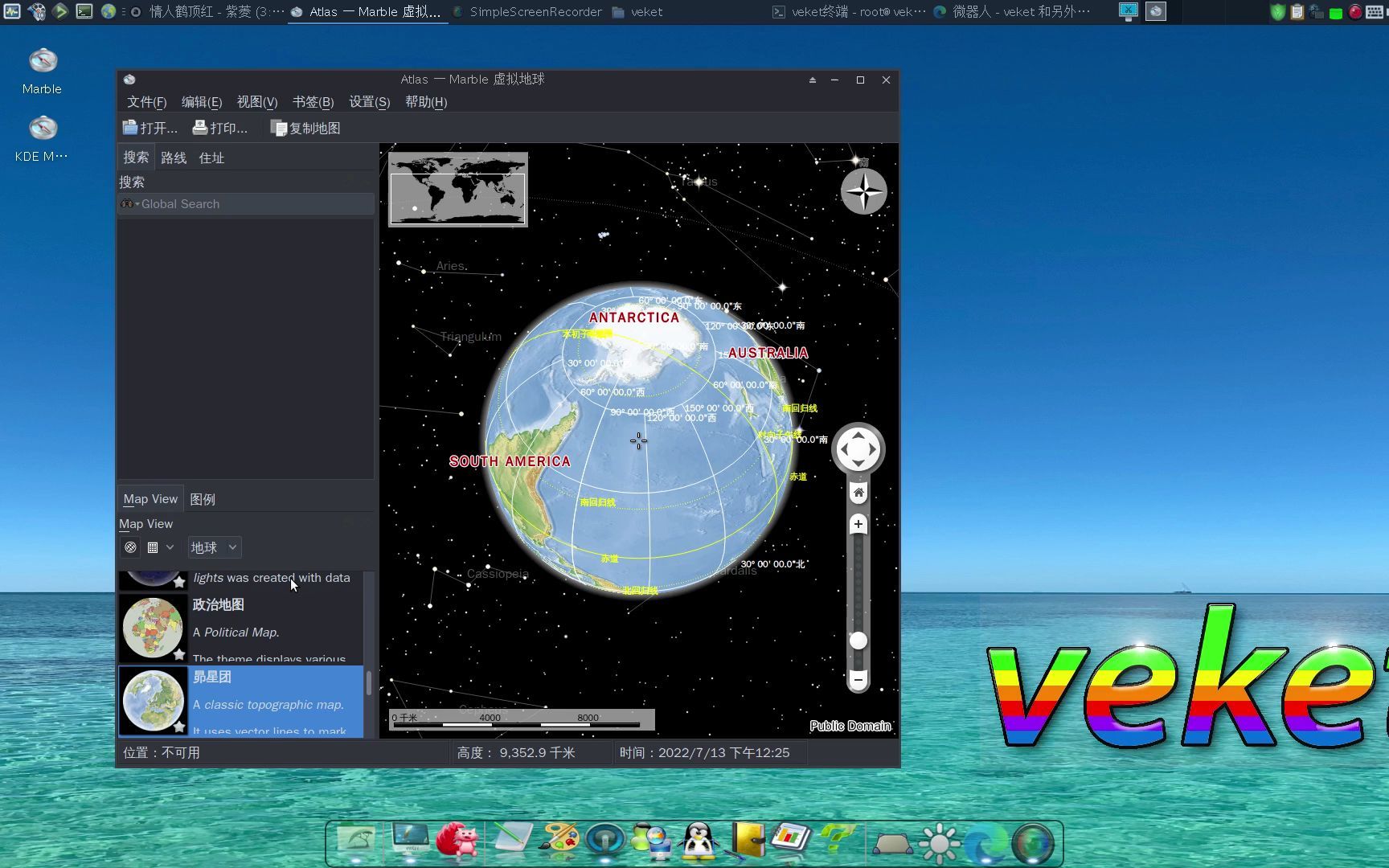Open the grid view mode dropdown
Image resolution: width=1389 pixels, height=868 pixels.
[x=160, y=547]
